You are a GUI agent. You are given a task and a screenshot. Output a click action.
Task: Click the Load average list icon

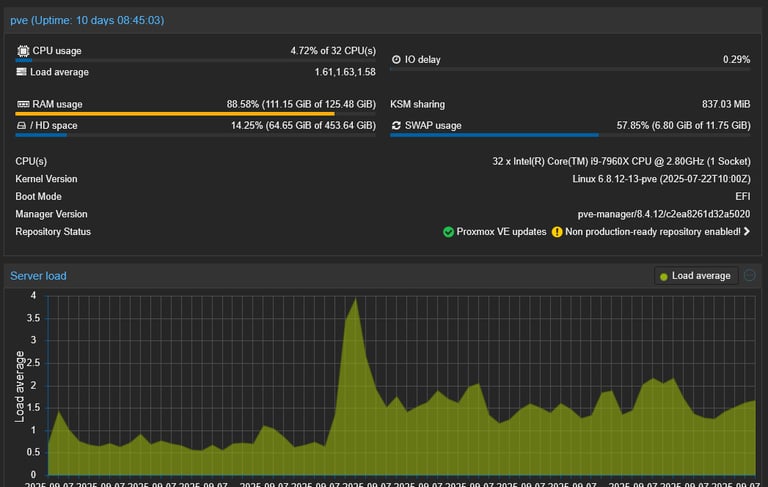[x=21, y=72]
